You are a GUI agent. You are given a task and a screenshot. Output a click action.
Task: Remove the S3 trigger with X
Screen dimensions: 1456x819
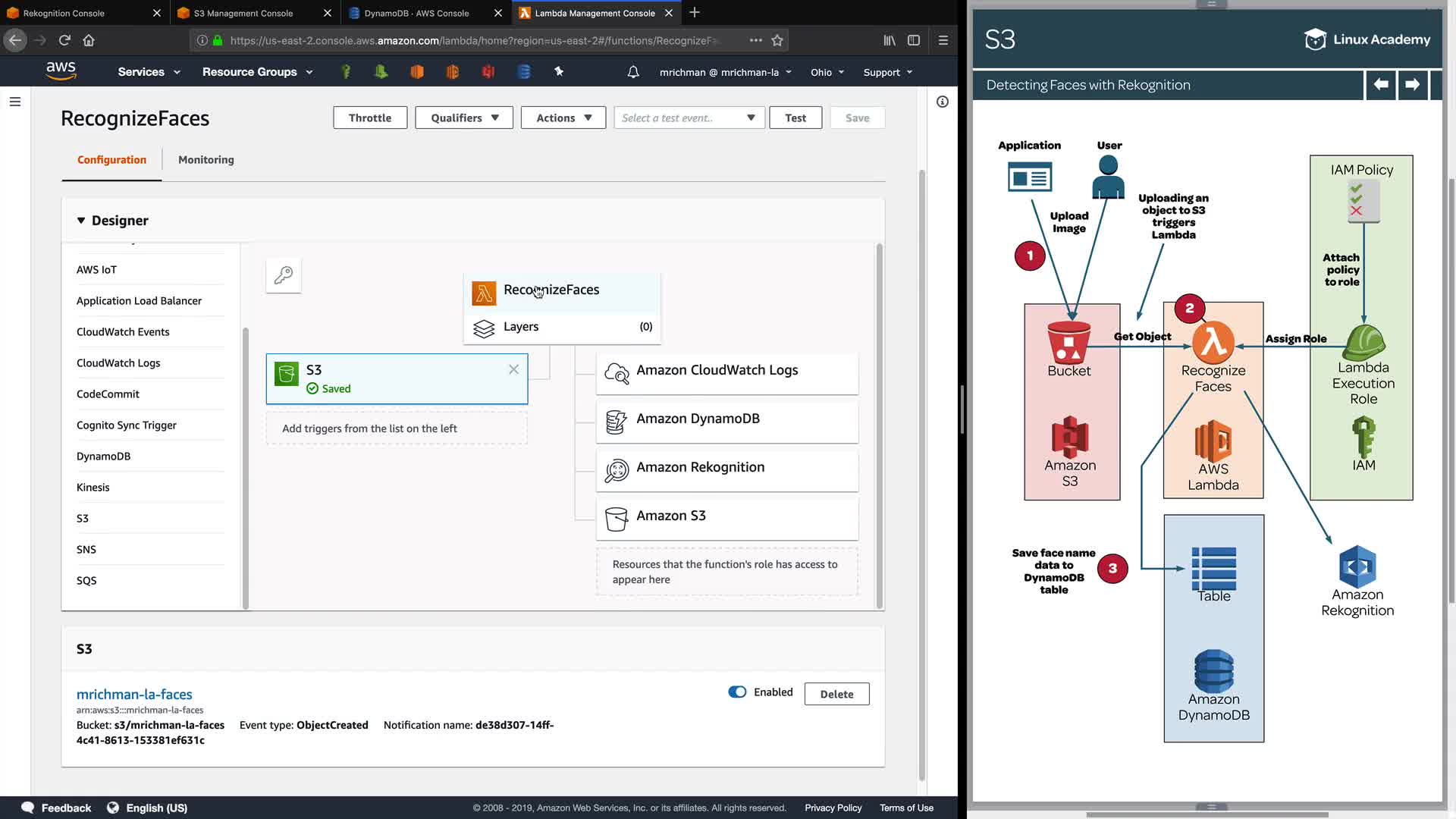point(513,369)
